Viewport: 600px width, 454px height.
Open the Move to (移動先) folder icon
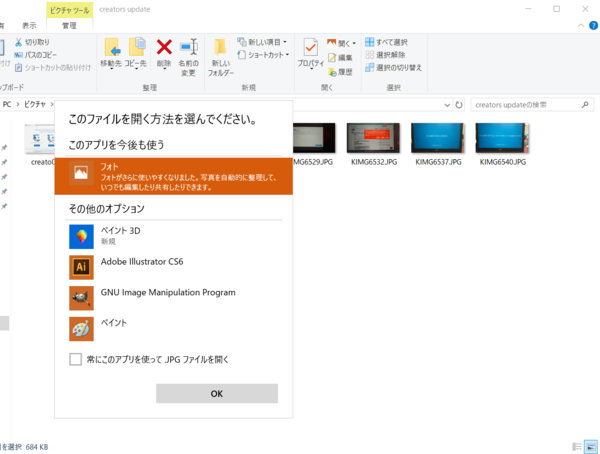point(111,47)
